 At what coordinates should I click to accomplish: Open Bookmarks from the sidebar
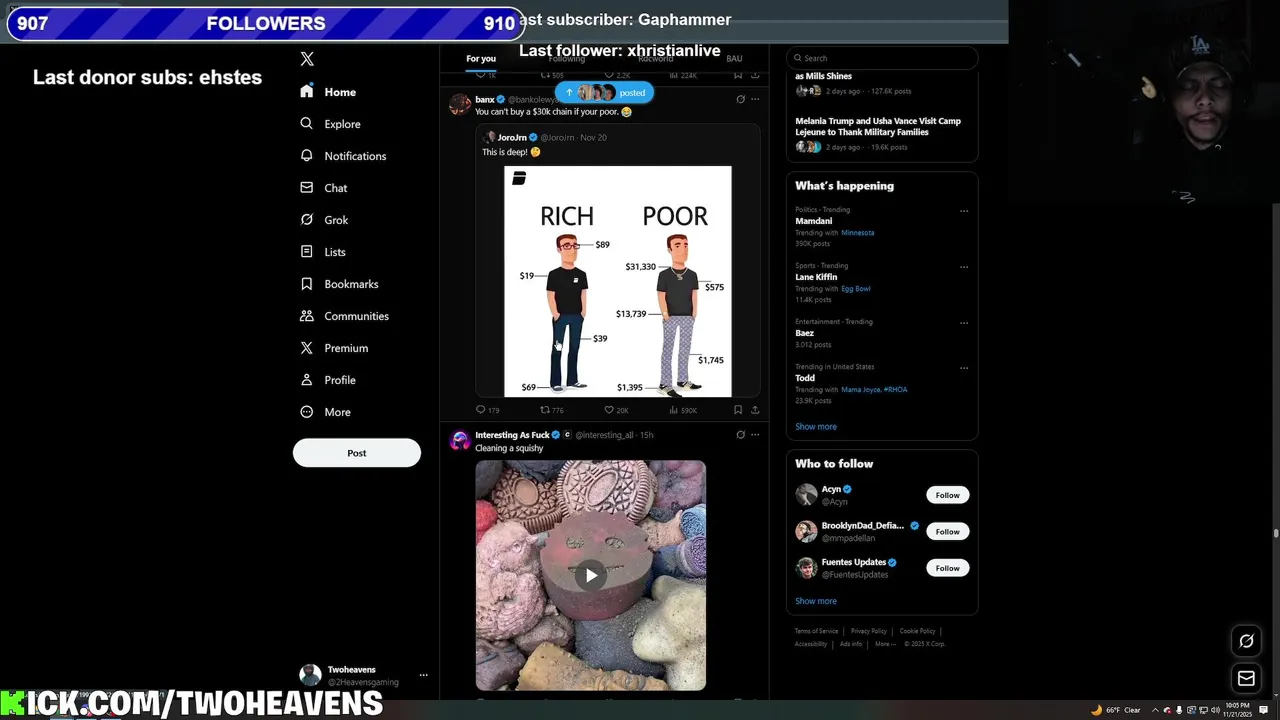(339, 284)
